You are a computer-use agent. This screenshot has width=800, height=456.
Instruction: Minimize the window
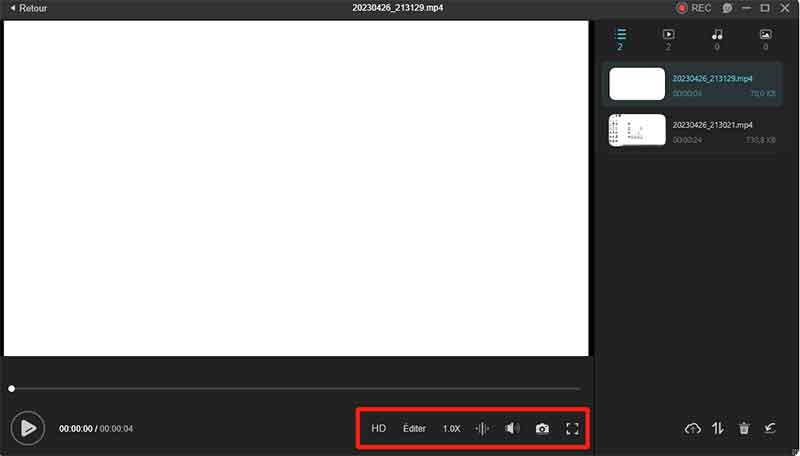pos(746,8)
